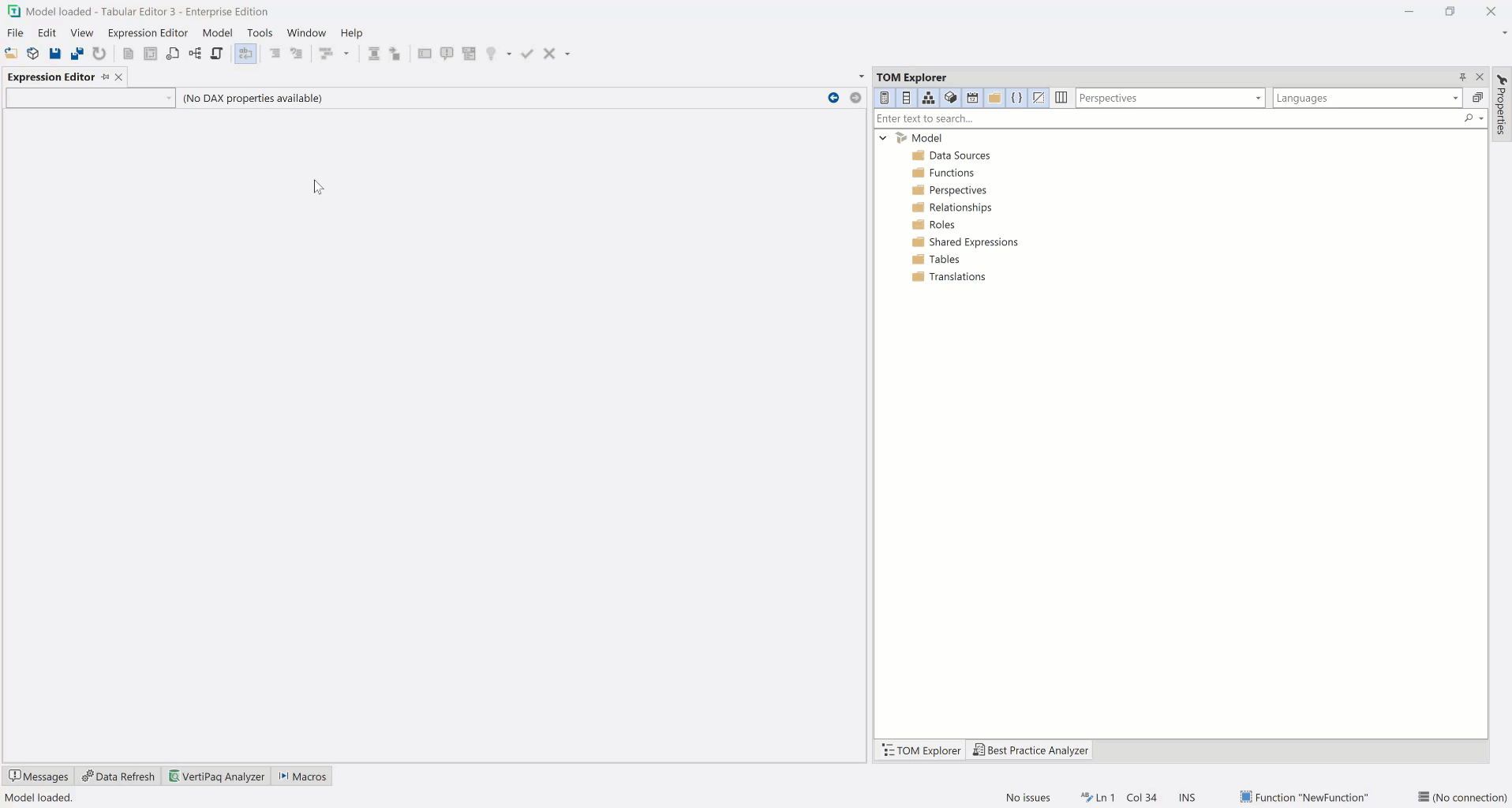
Task: Click the search magnifier icon
Action: point(1469,118)
